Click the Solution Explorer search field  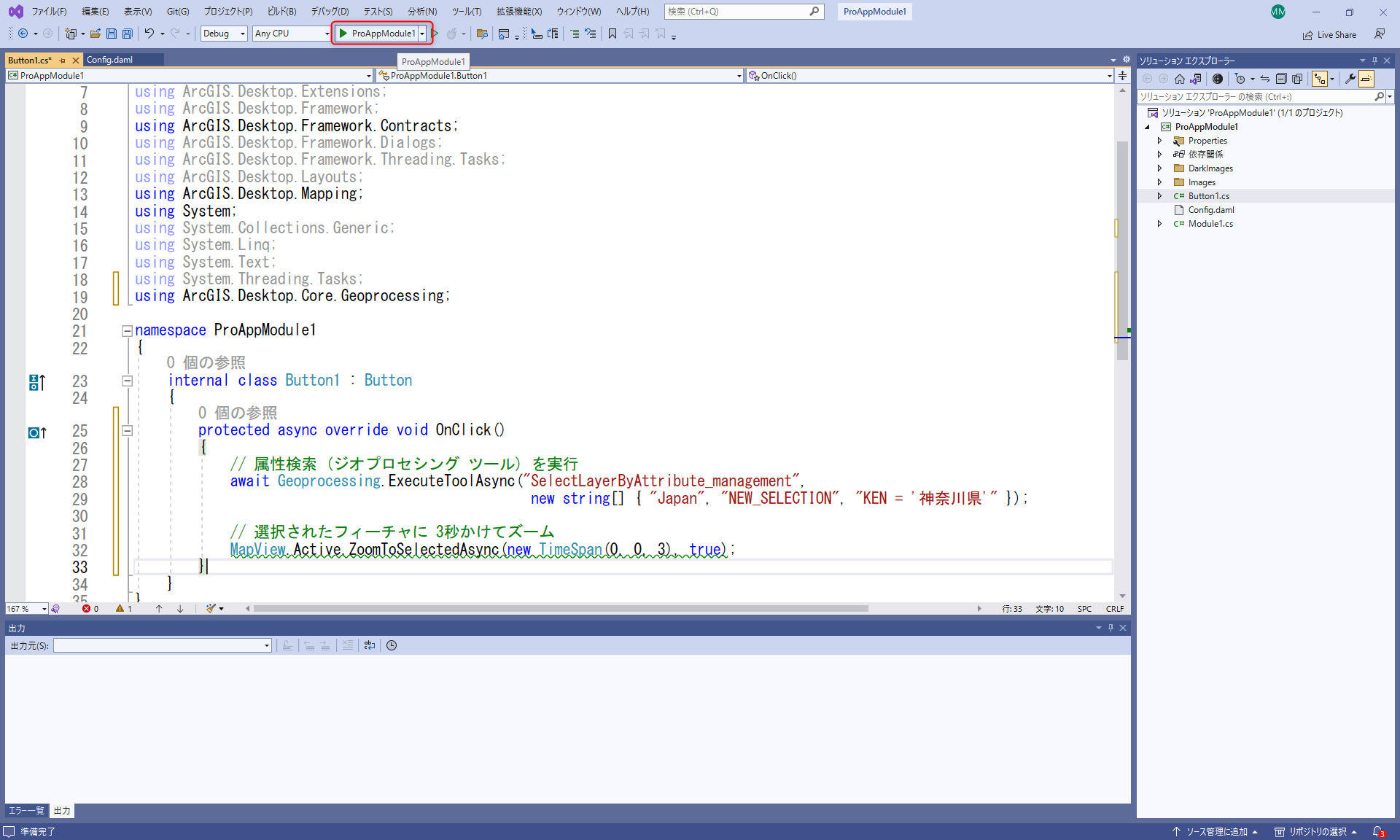(x=1256, y=96)
